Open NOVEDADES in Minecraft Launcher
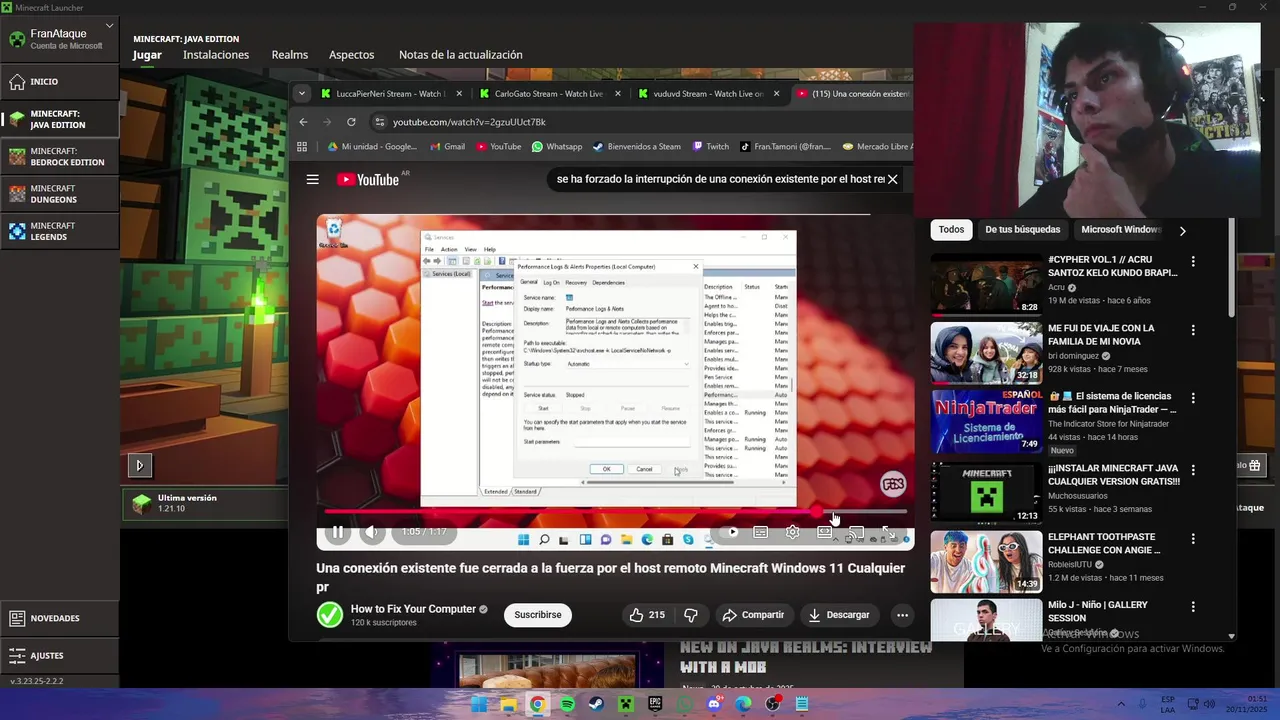 tap(59, 618)
